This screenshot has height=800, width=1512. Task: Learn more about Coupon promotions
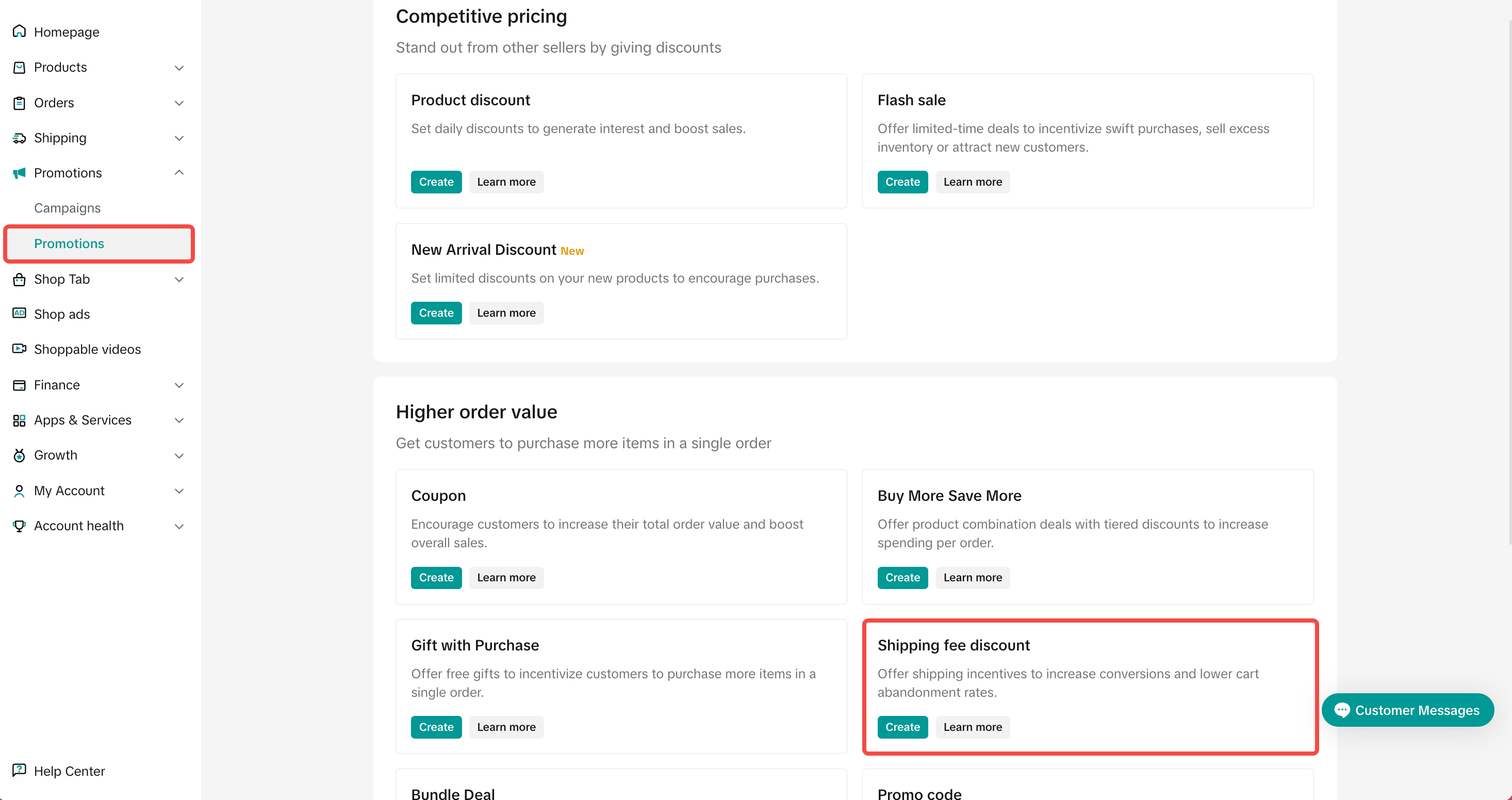click(506, 578)
